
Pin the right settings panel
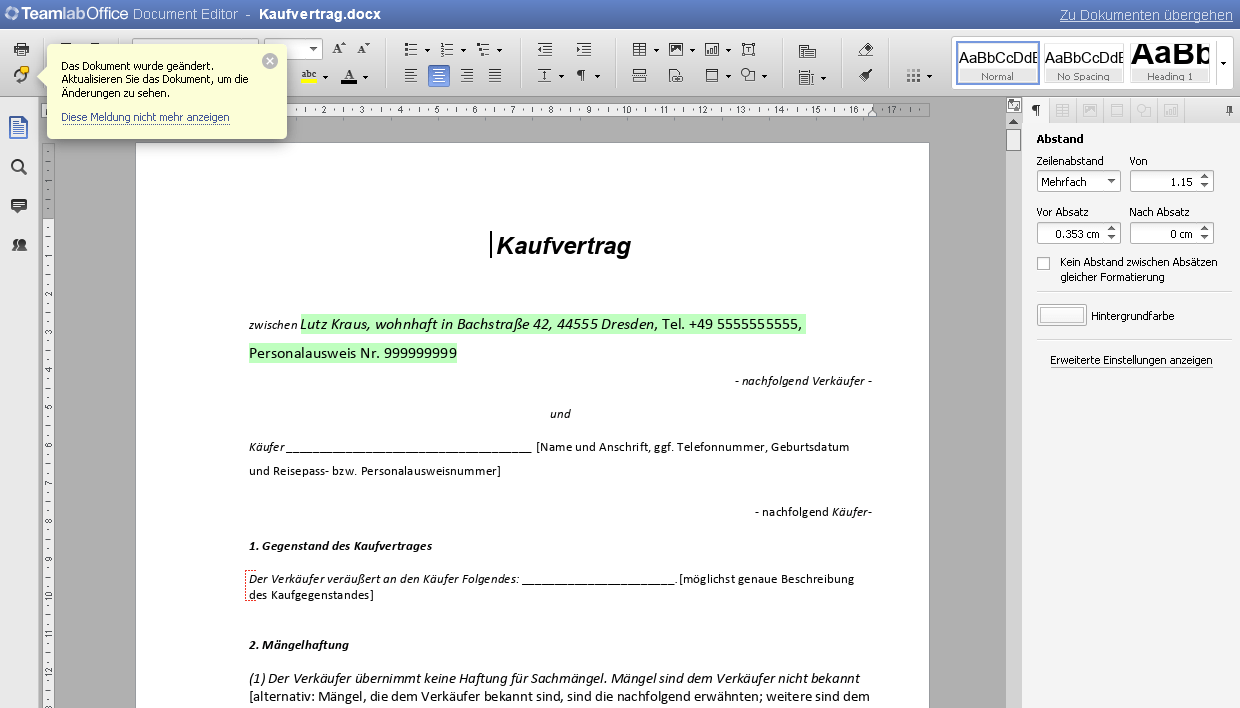[x=1229, y=110]
